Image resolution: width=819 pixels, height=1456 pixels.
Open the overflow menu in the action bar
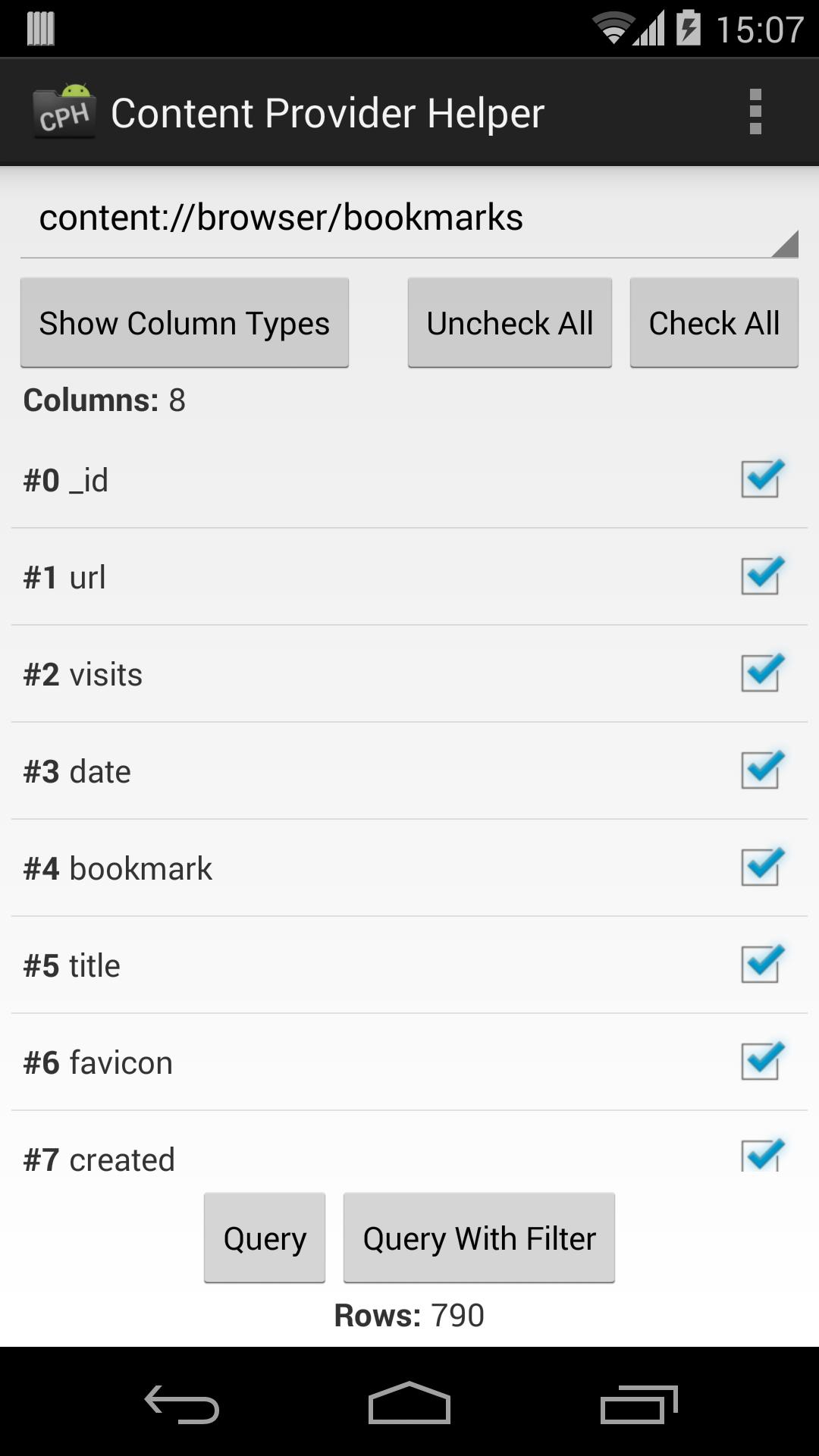point(755,111)
